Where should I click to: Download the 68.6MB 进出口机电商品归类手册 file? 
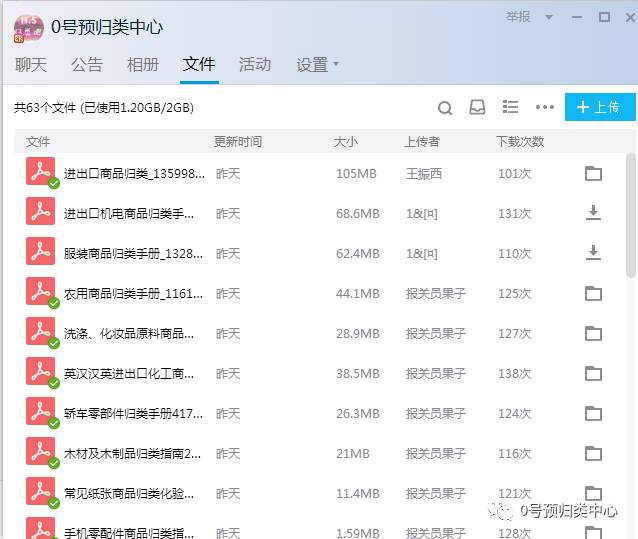click(593, 212)
